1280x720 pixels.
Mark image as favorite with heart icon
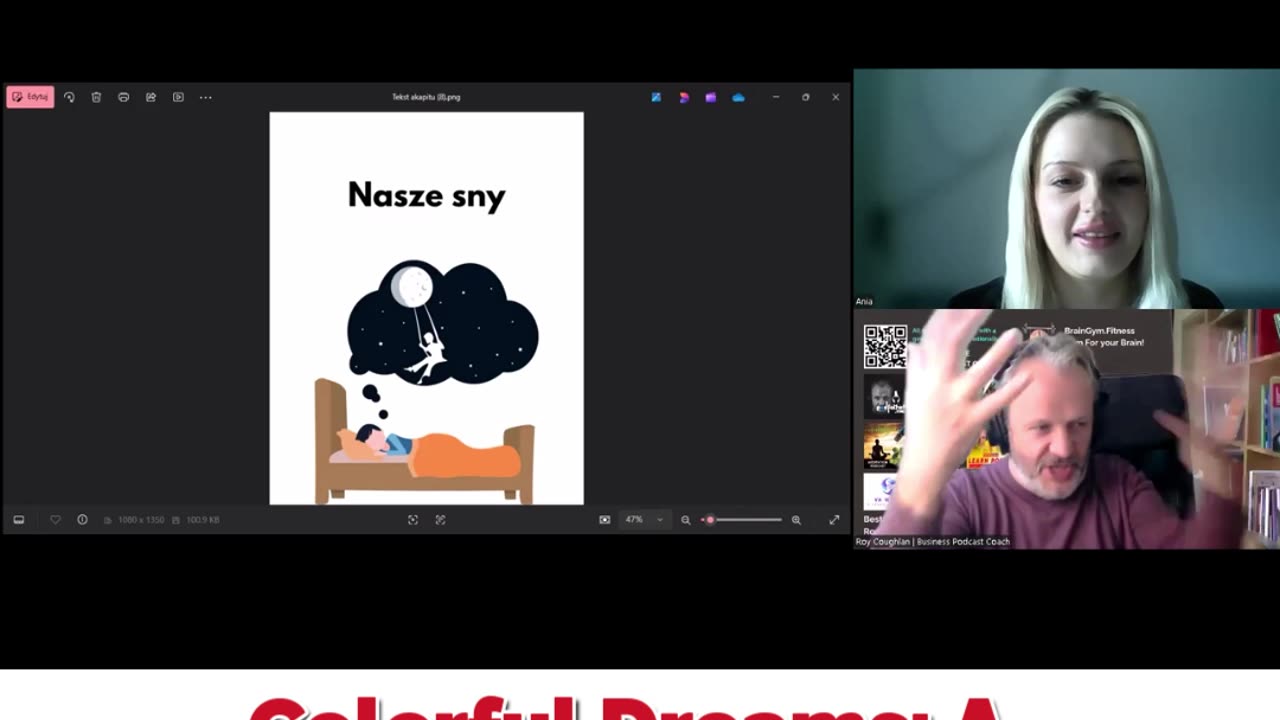[x=55, y=520]
